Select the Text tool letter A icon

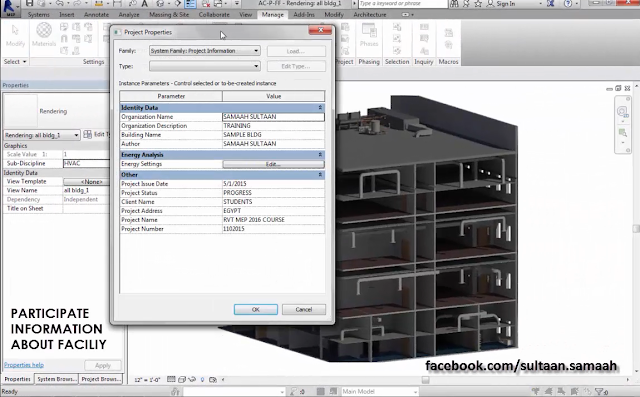(x=144, y=4)
